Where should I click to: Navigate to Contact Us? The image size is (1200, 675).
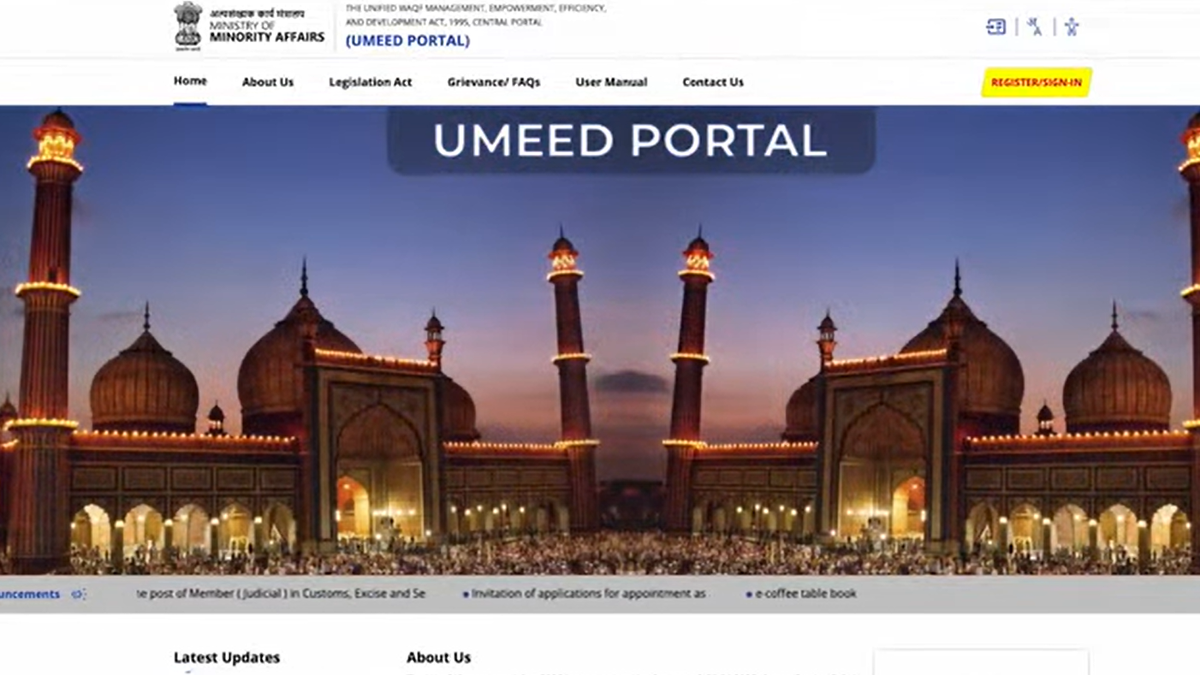point(713,82)
